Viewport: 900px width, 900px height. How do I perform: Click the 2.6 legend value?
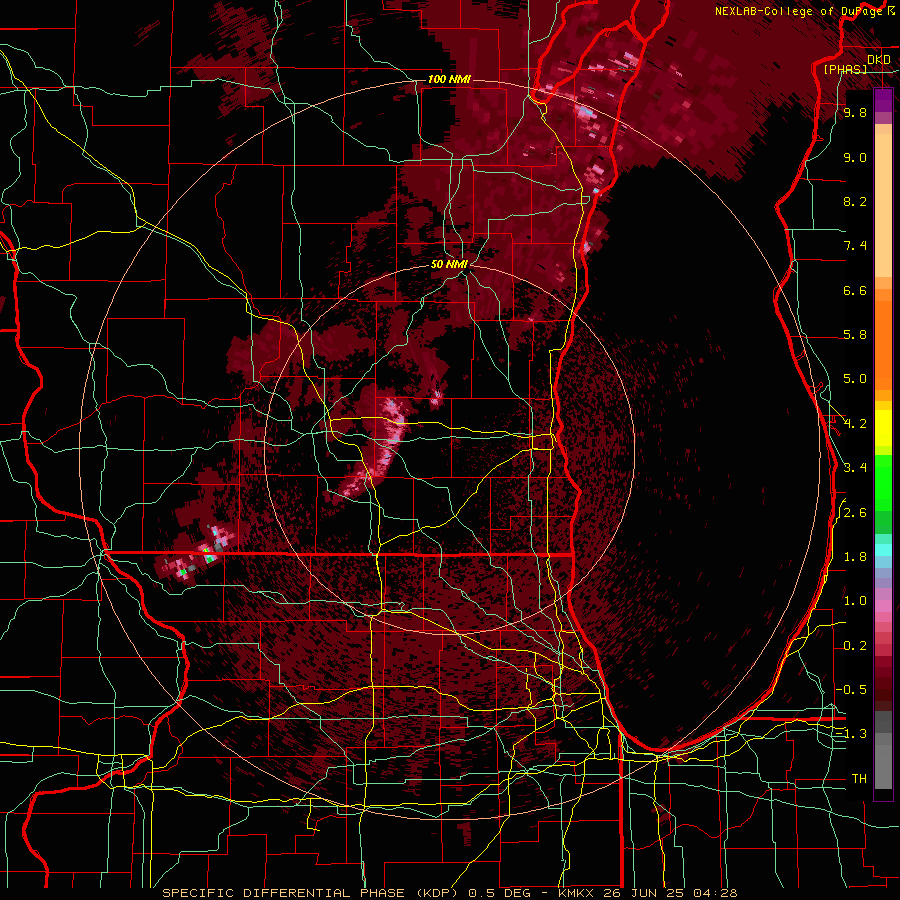[855, 513]
